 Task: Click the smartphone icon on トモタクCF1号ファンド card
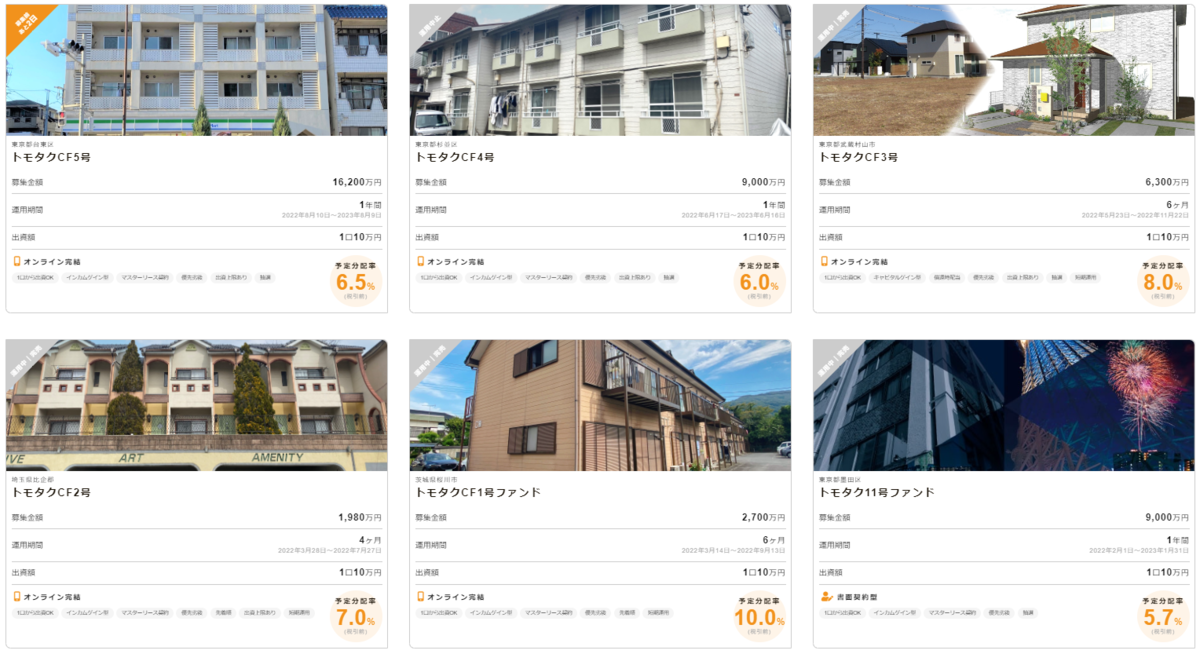[420, 597]
